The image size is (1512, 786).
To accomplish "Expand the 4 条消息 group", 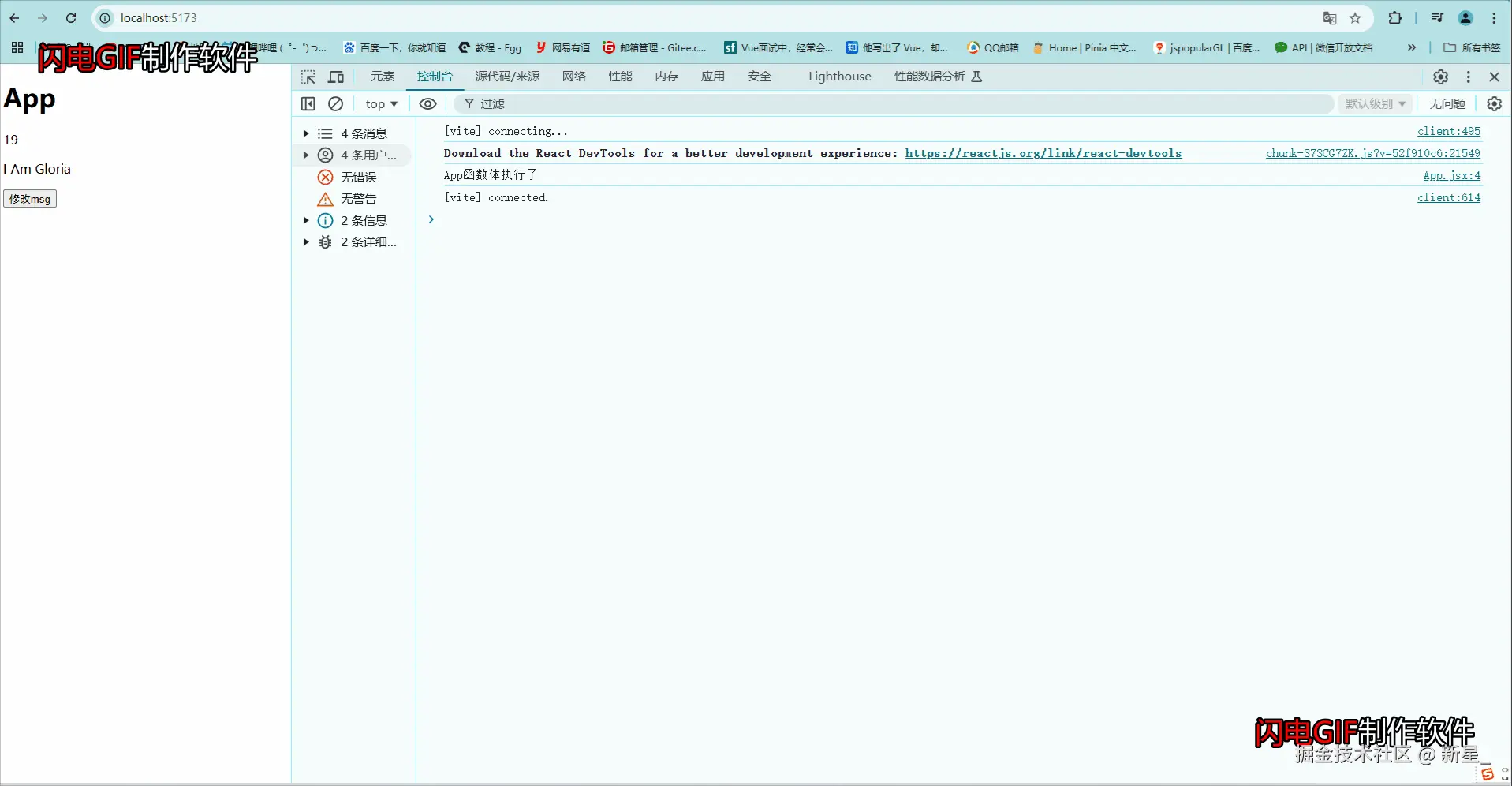I will pos(306,133).
